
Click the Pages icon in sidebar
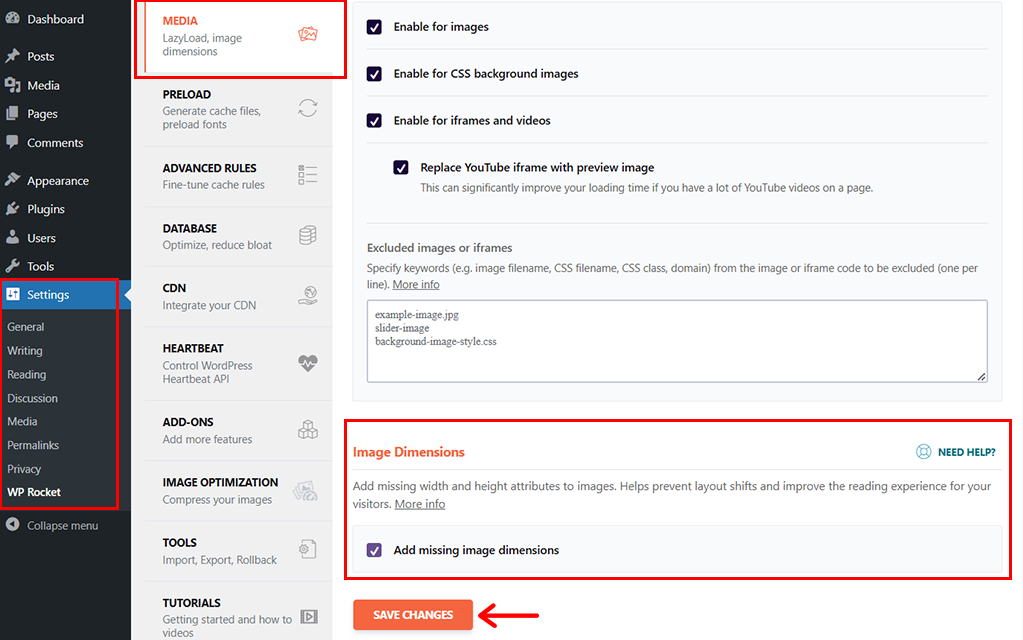pos(12,114)
